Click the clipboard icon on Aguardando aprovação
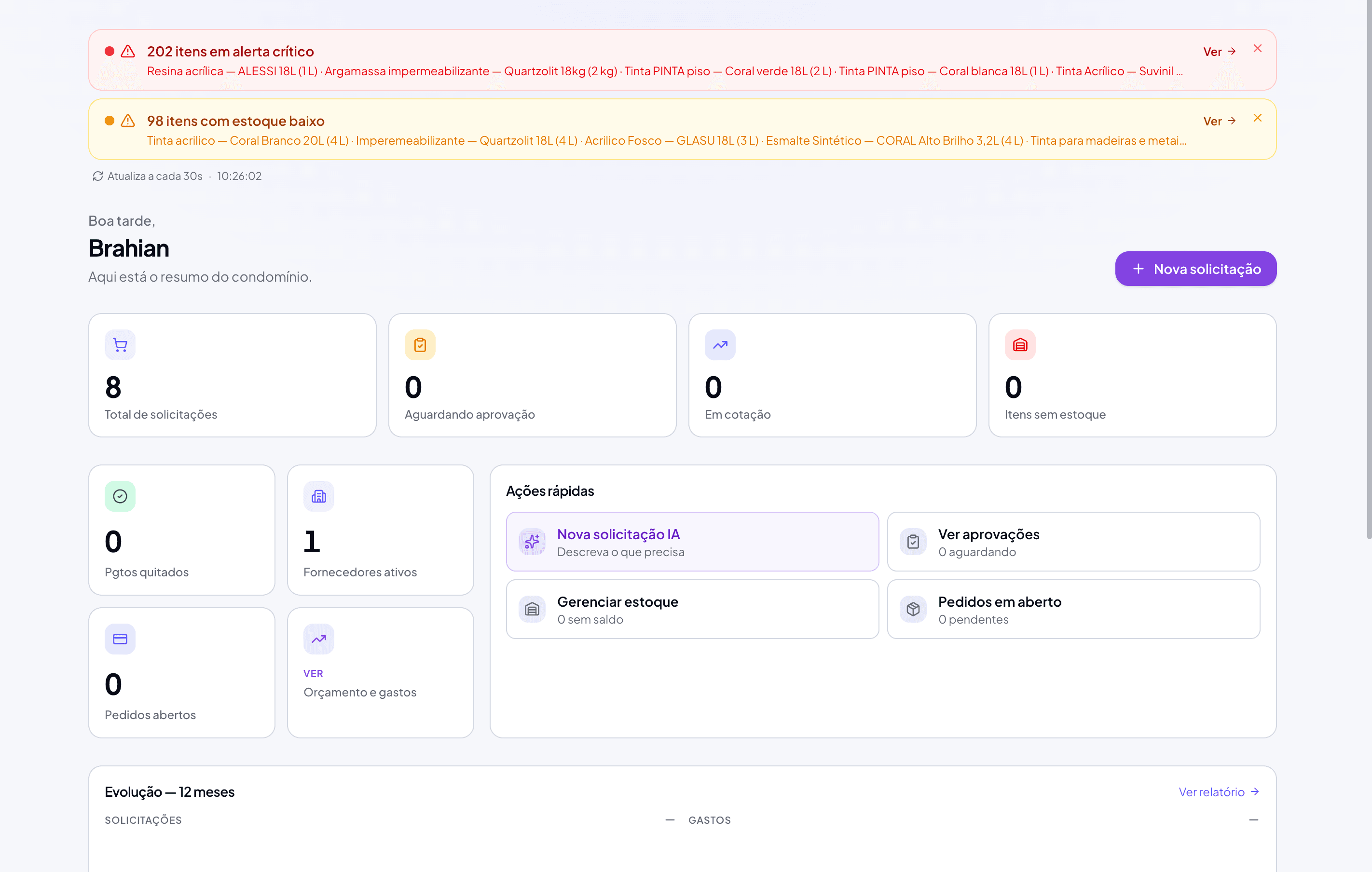The width and height of the screenshot is (1372, 872). tap(420, 345)
